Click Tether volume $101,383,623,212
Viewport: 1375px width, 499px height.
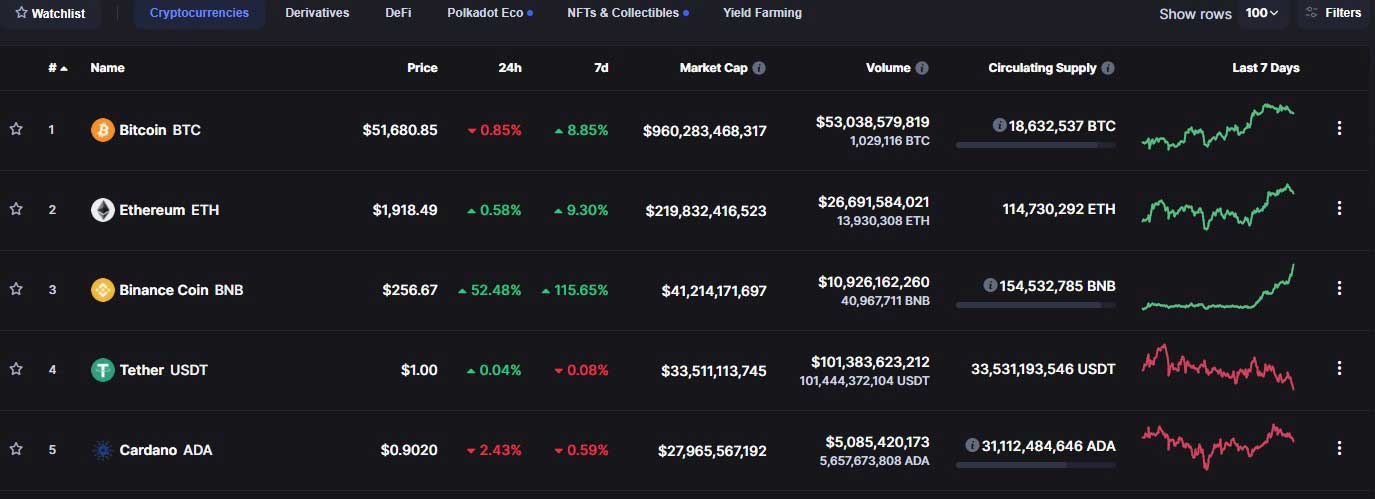coord(870,362)
